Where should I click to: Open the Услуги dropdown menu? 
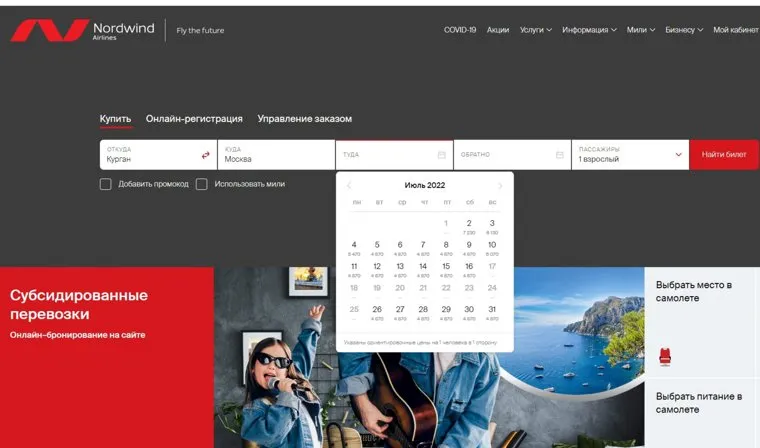pos(535,30)
